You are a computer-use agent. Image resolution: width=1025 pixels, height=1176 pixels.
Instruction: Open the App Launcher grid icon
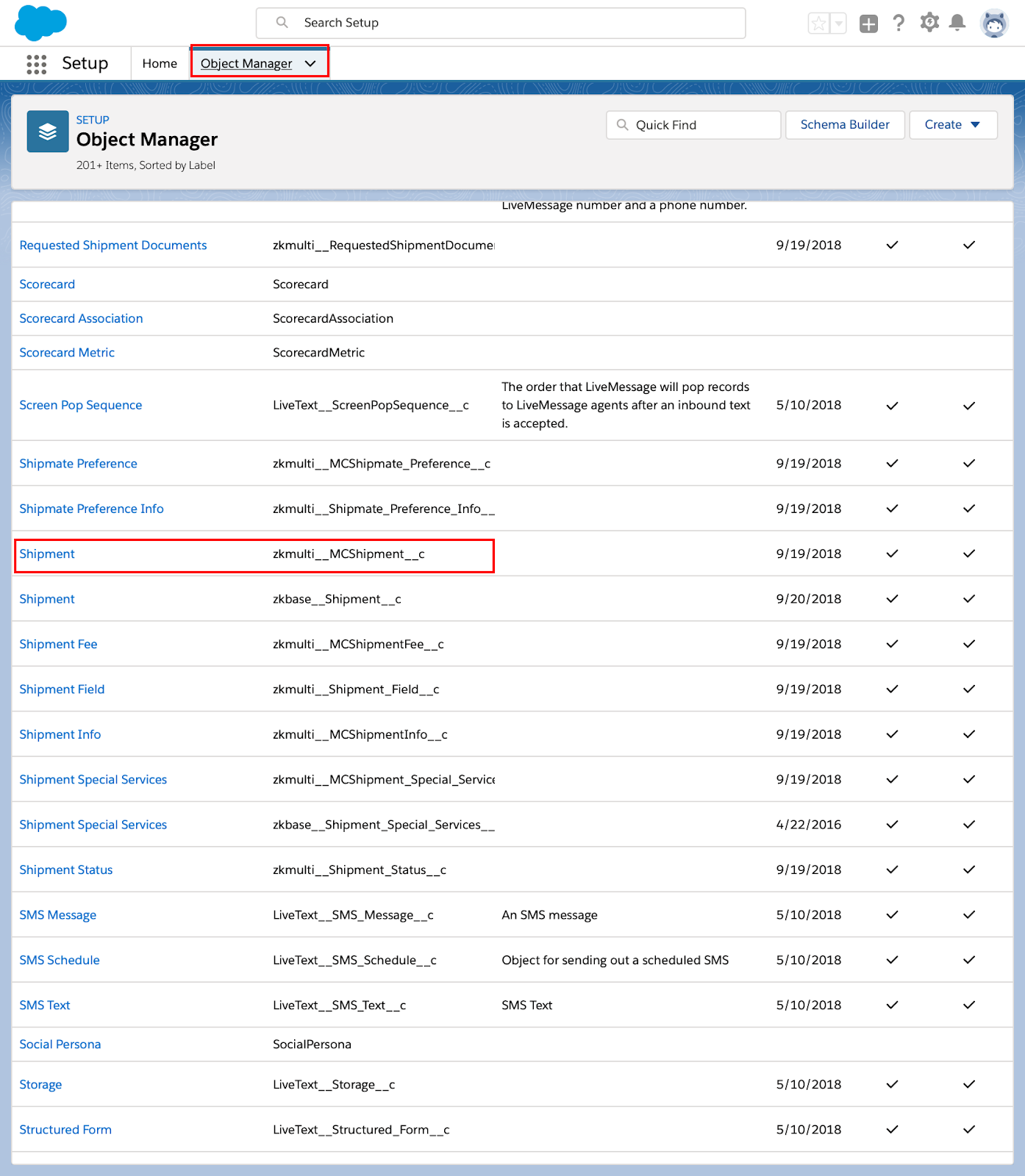point(36,64)
